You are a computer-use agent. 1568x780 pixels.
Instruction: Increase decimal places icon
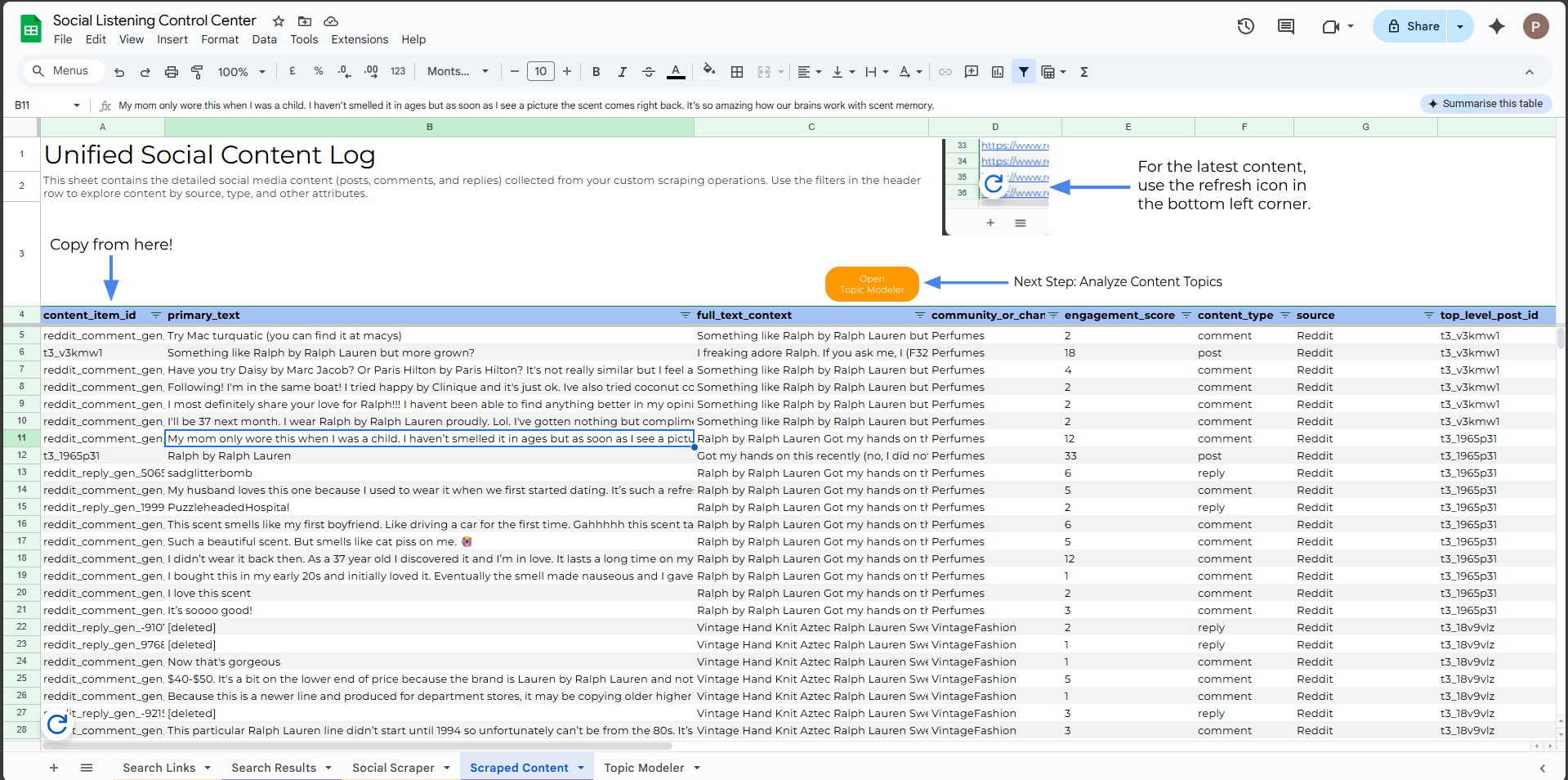[371, 72]
